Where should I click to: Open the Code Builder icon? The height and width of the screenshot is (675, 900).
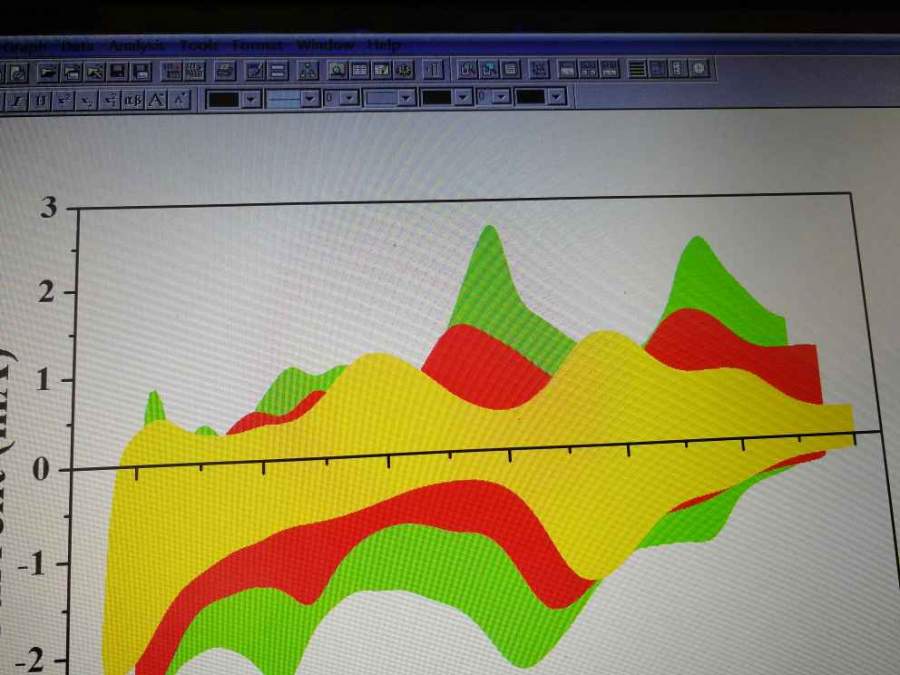point(404,71)
